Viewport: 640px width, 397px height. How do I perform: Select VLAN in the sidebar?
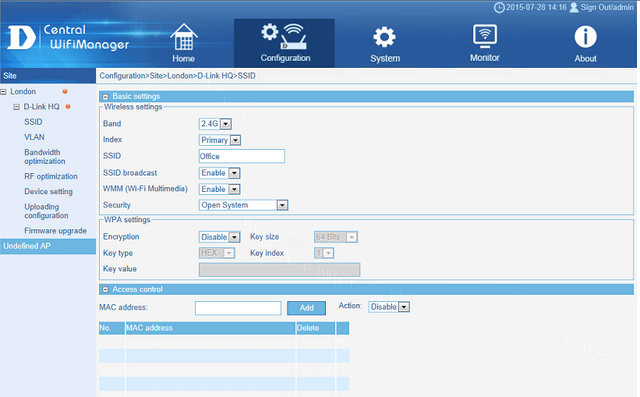[x=34, y=137]
